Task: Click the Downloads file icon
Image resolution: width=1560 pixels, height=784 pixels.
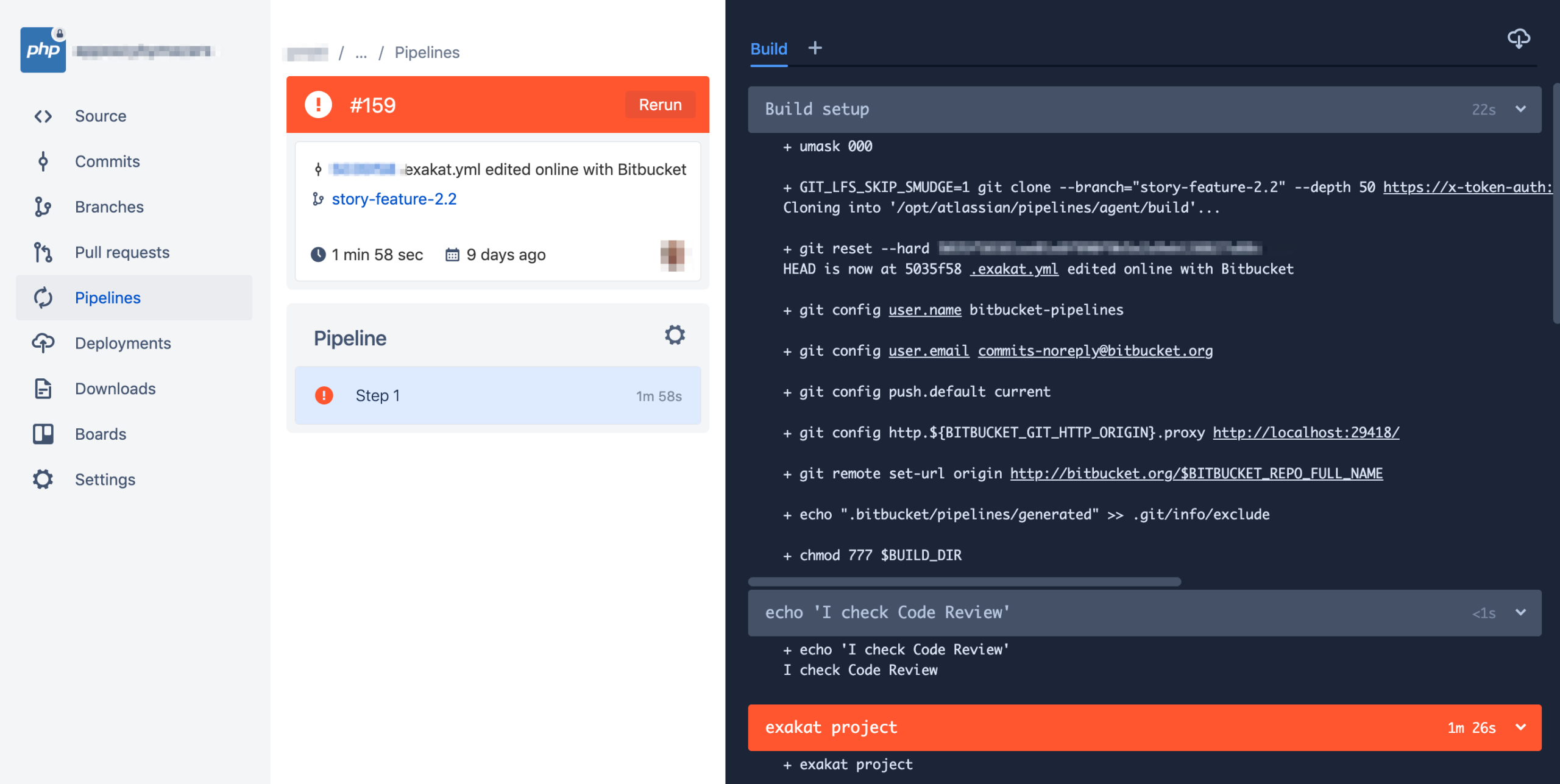Action: 43,389
